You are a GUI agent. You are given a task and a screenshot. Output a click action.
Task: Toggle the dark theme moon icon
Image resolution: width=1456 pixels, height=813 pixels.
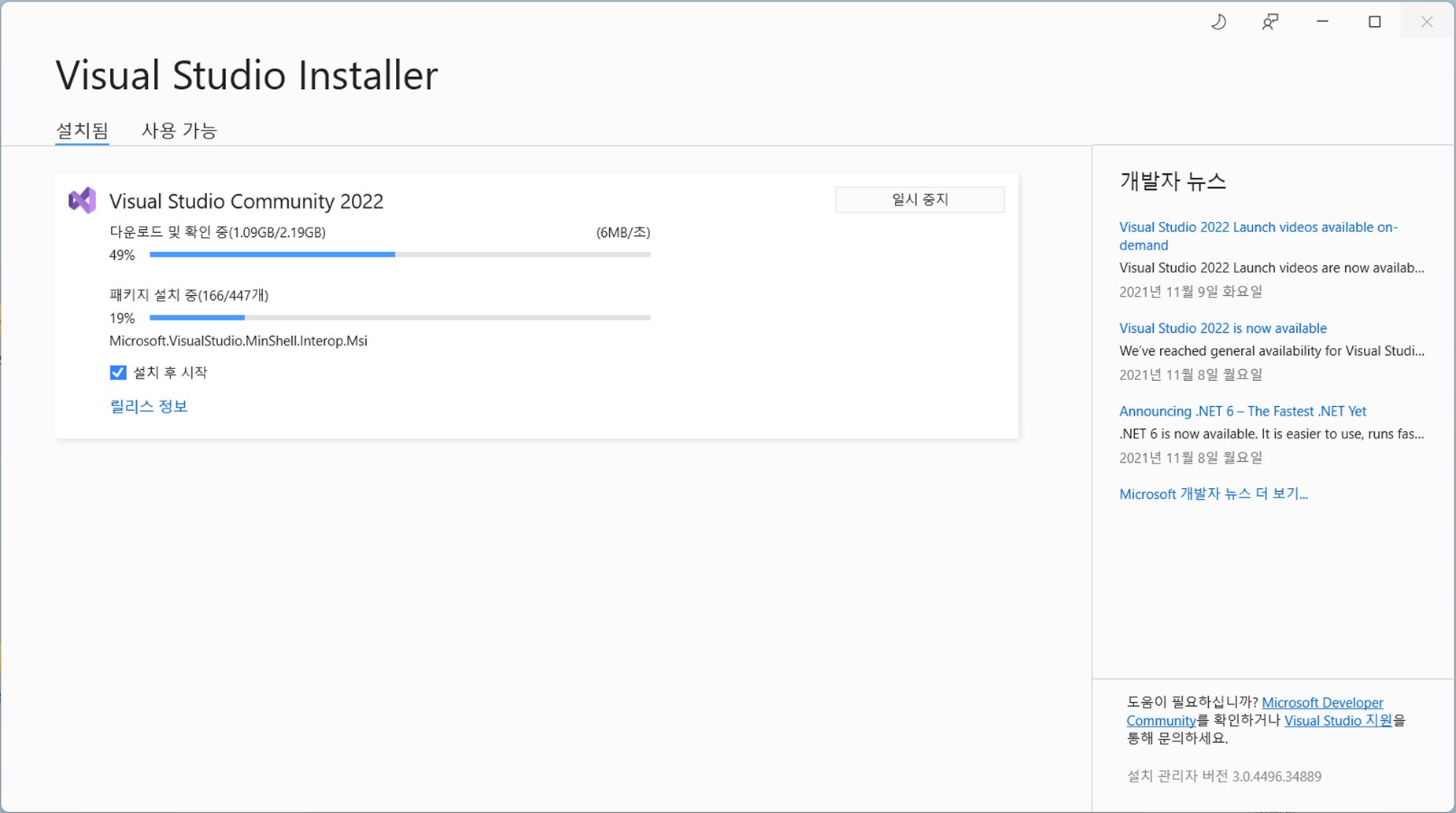[x=1218, y=22]
